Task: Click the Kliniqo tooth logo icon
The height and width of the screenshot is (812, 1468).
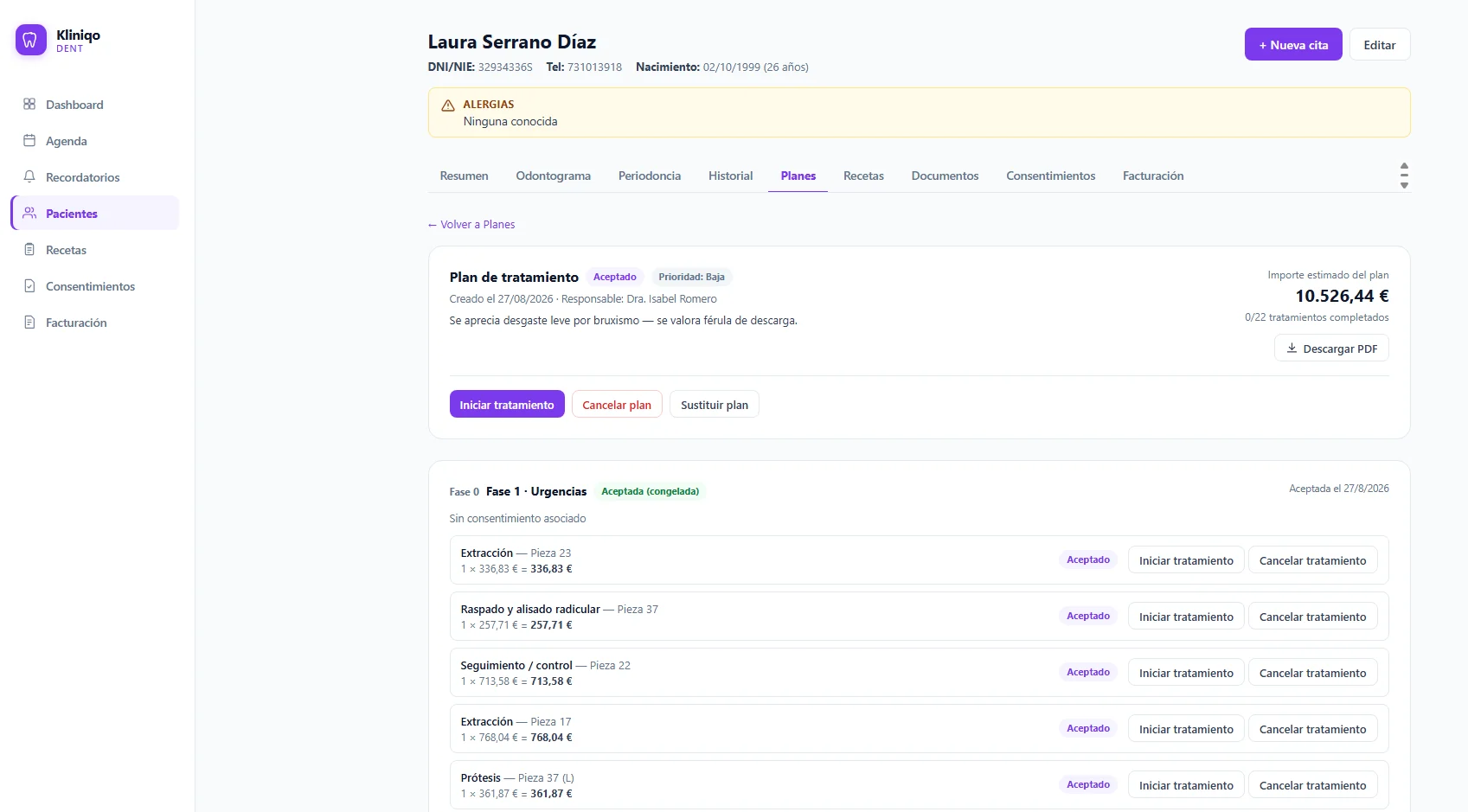Action: 31,40
